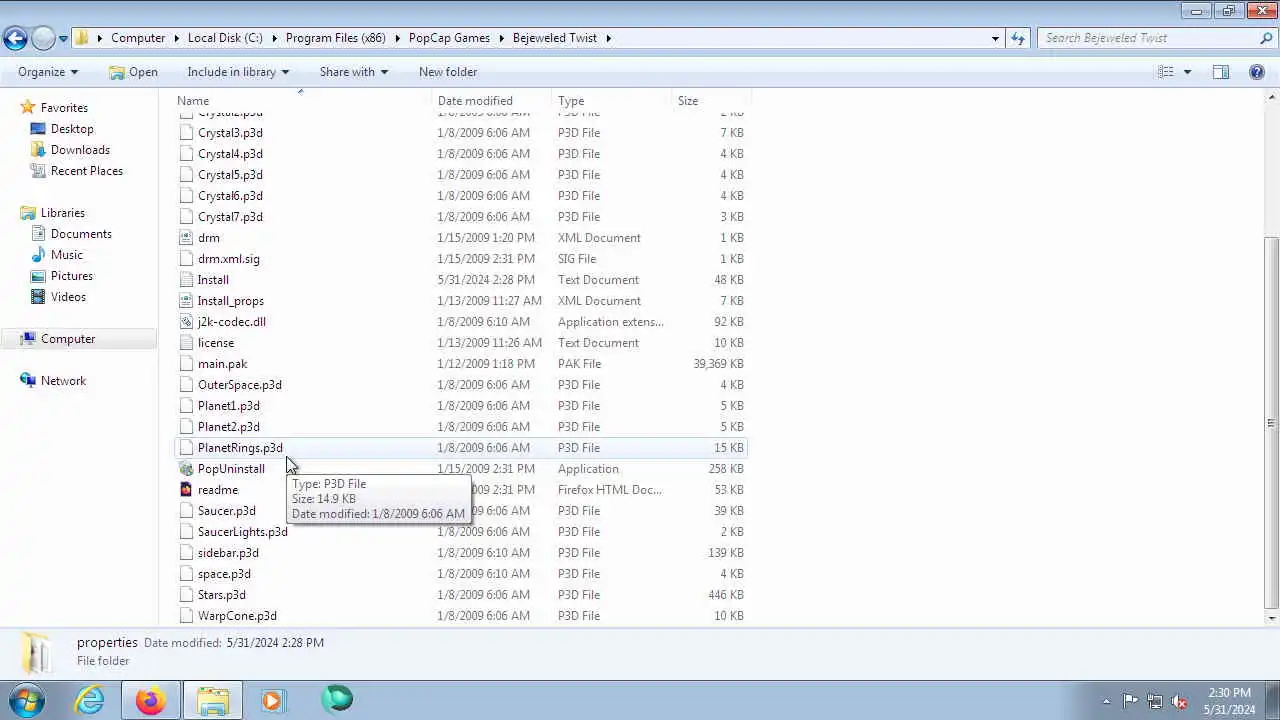Sort by the Type column header
This screenshot has height=720, width=1280.
pyautogui.click(x=612, y=101)
